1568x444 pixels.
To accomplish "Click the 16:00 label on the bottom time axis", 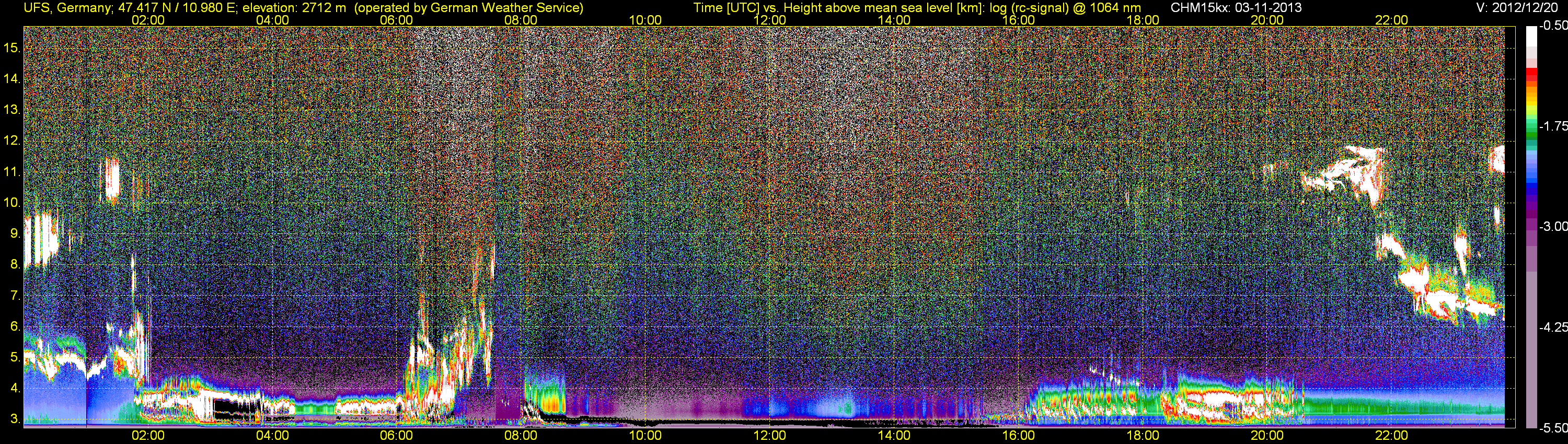I will (x=1018, y=436).
